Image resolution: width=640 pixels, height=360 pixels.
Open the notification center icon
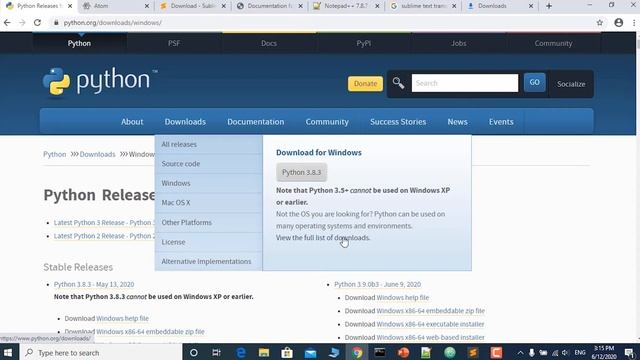629,353
